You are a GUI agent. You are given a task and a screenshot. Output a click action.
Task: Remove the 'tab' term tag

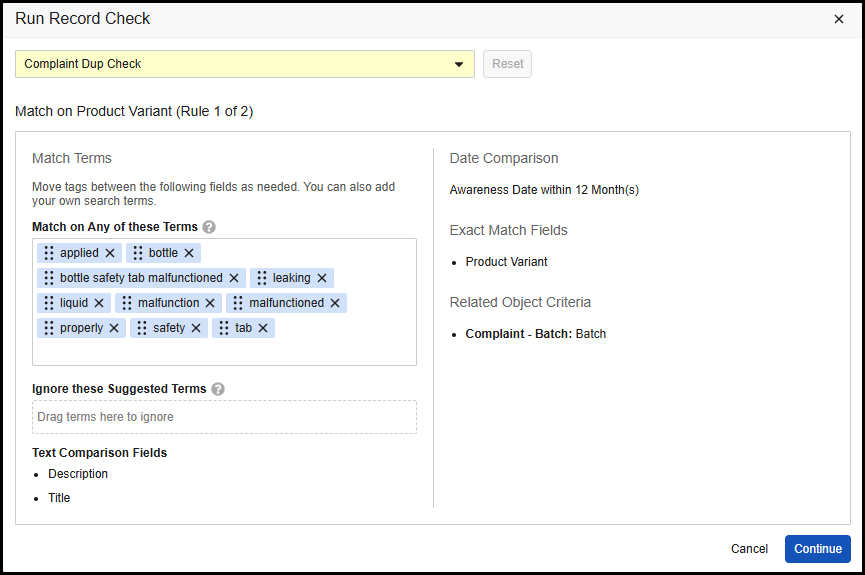pyautogui.click(x=263, y=328)
